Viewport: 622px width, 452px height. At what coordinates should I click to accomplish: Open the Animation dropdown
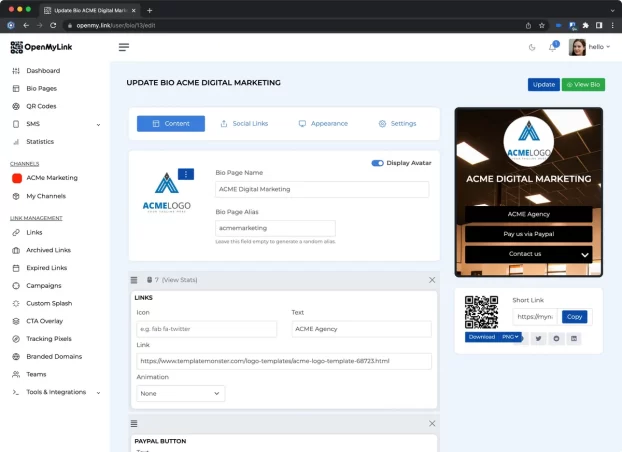click(180, 394)
